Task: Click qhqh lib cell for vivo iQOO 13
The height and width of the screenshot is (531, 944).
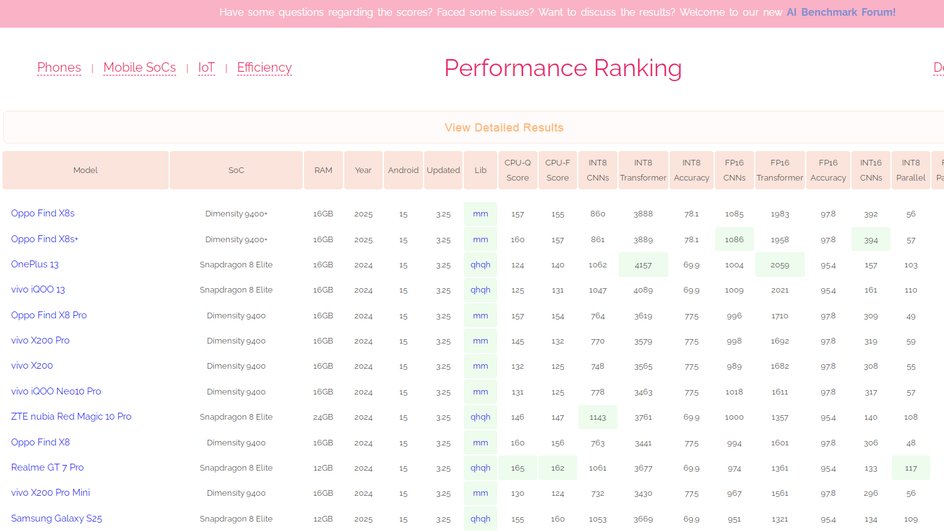Action: point(480,290)
